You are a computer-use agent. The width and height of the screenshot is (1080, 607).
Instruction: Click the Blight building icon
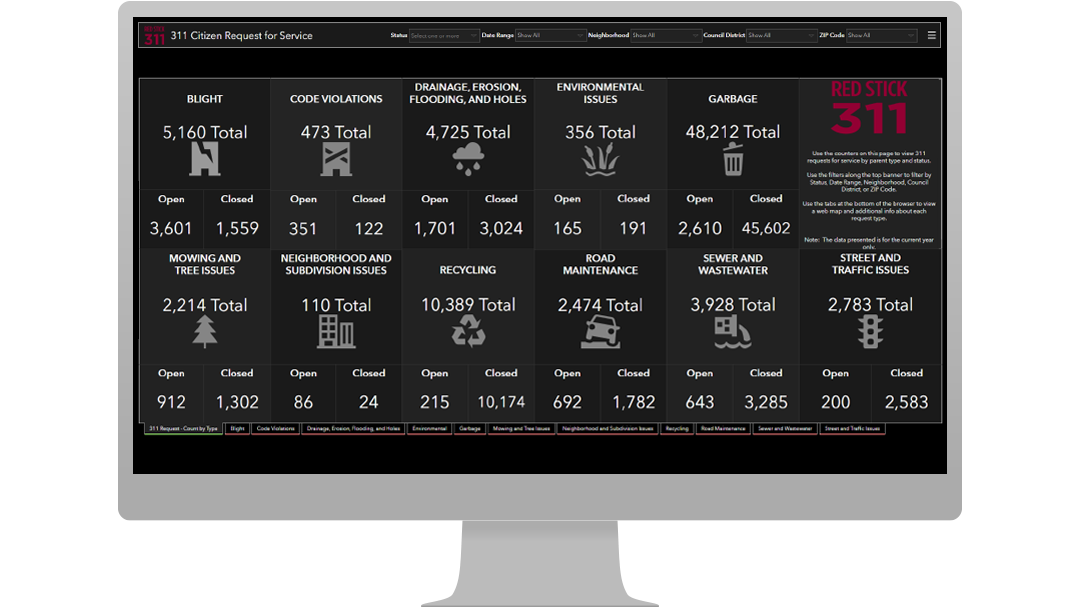click(x=205, y=159)
